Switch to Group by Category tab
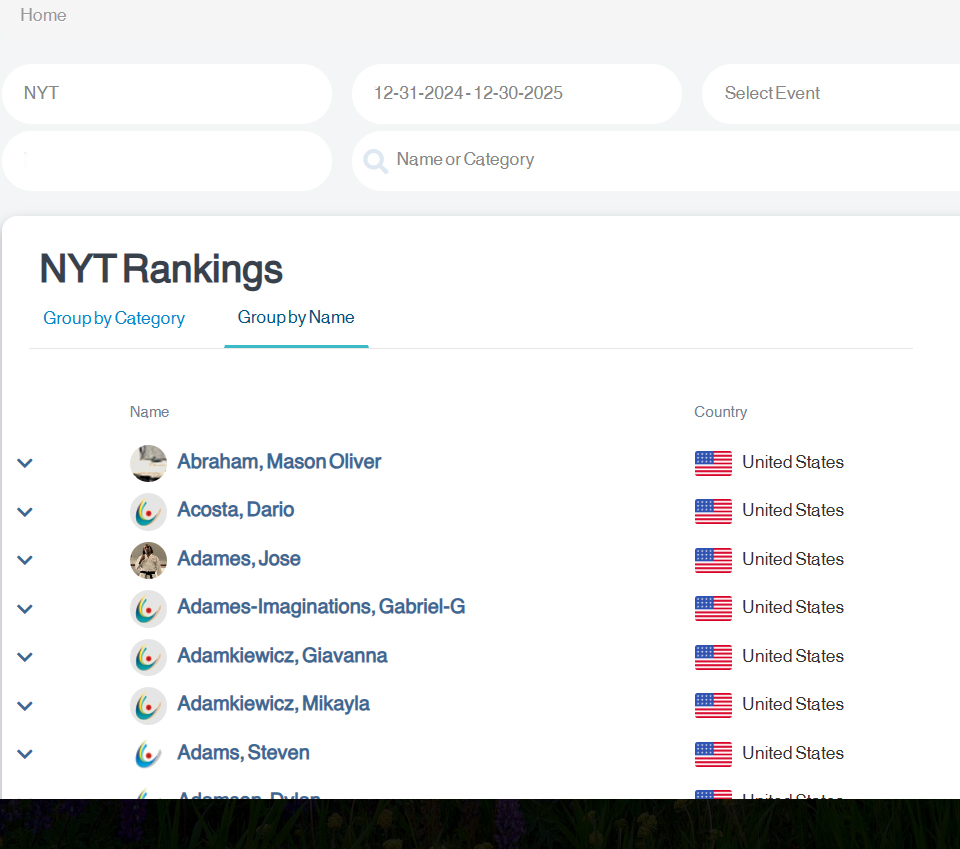 point(114,319)
